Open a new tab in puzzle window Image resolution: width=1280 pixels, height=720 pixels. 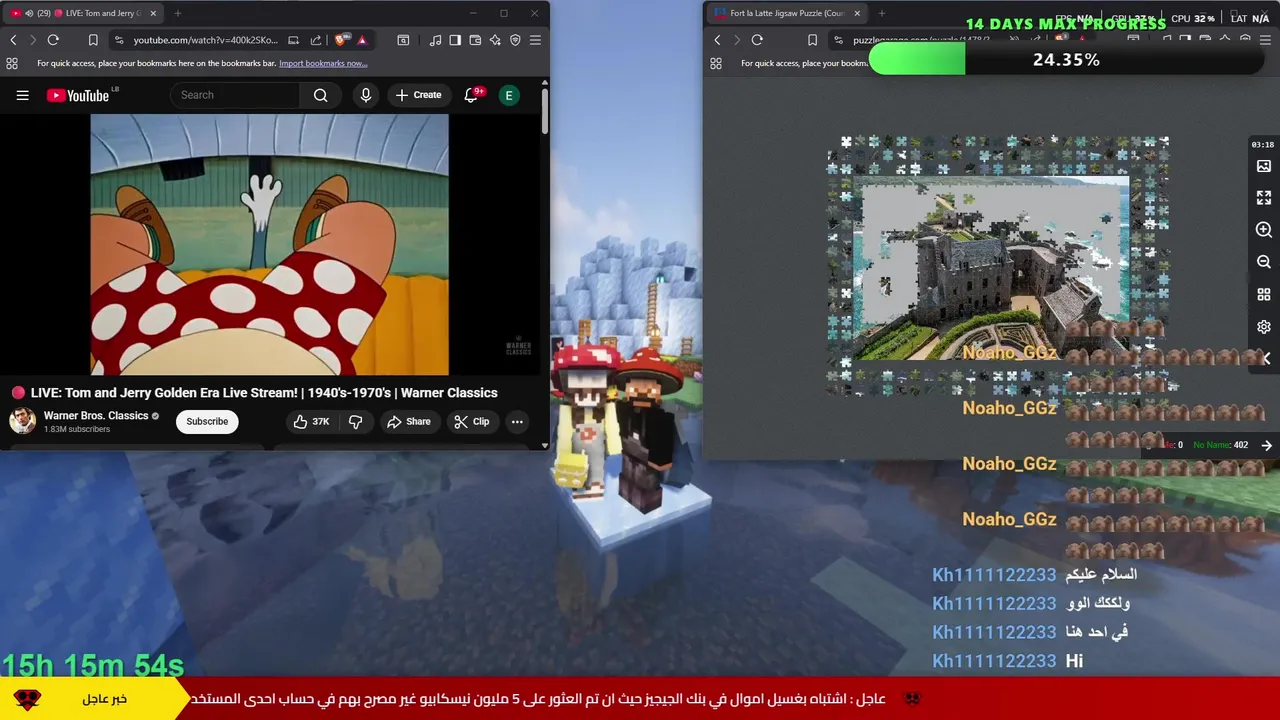pos(881,13)
